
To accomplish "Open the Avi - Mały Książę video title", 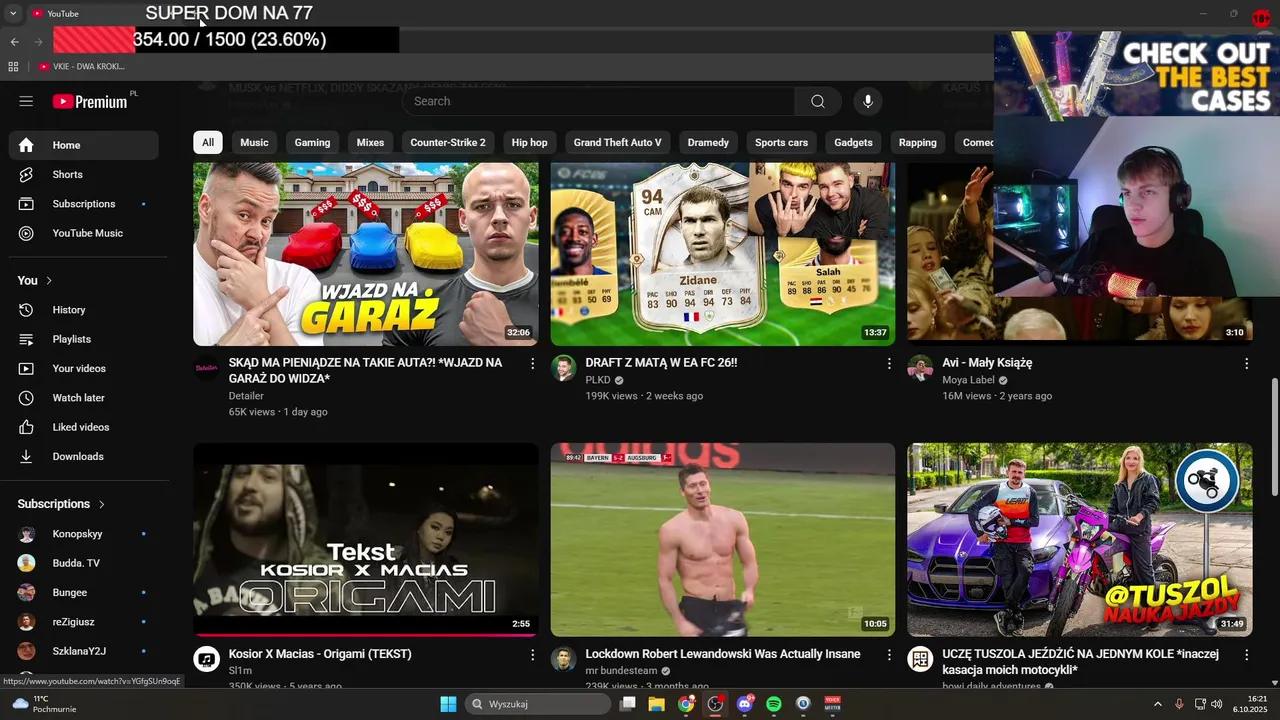I will click(987, 363).
